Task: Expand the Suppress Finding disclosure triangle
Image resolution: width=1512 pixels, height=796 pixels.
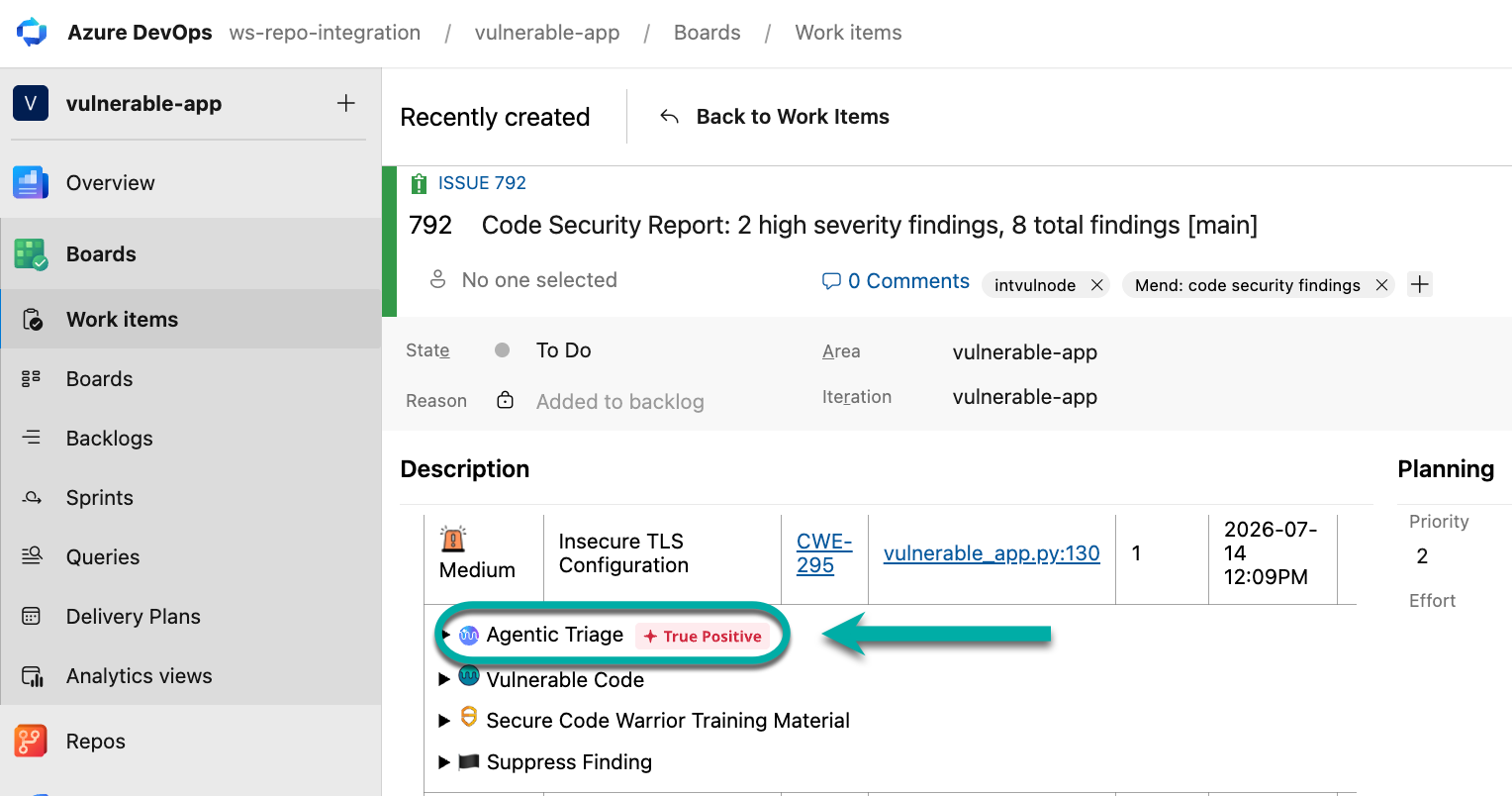Action: click(x=444, y=762)
